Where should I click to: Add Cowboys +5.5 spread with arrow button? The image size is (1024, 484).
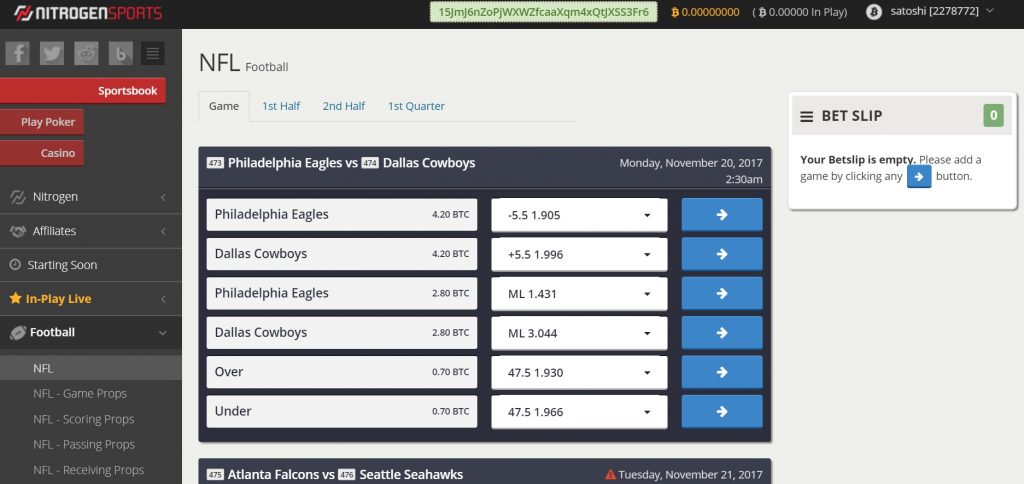click(x=722, y=254)
